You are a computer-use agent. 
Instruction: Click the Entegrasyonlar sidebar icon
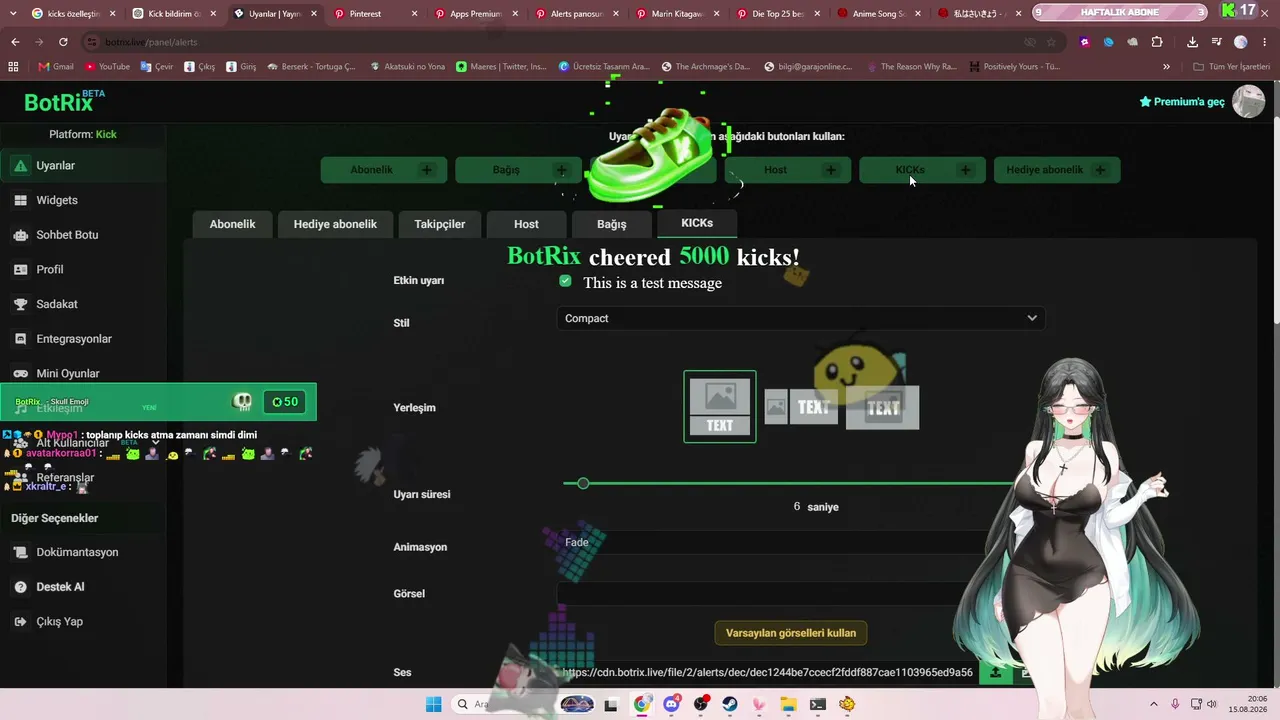coord(20,339)
